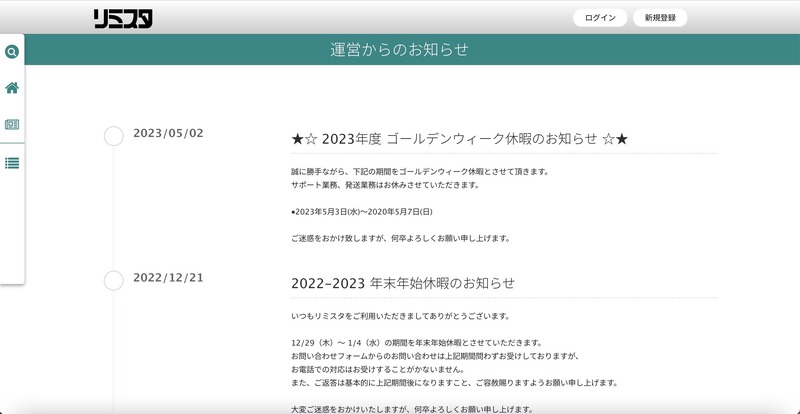Open the newspaper icon in the sidebar

click(12, 125)
